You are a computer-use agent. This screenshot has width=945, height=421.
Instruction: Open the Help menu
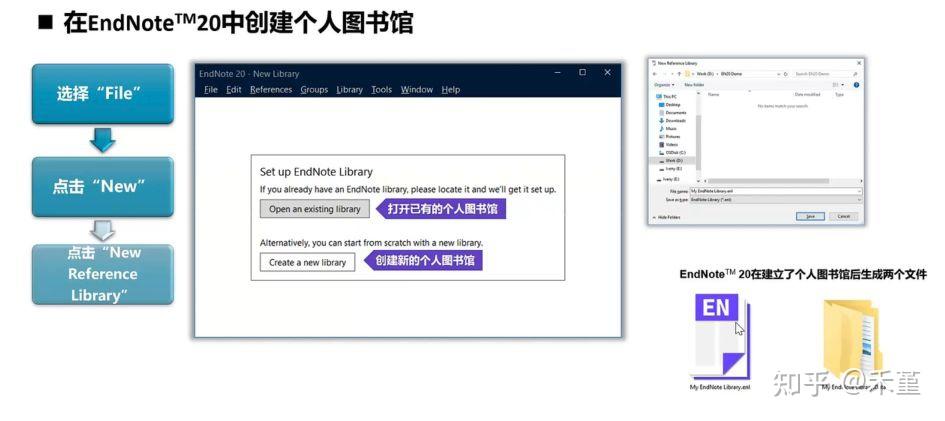coord(450,90)
